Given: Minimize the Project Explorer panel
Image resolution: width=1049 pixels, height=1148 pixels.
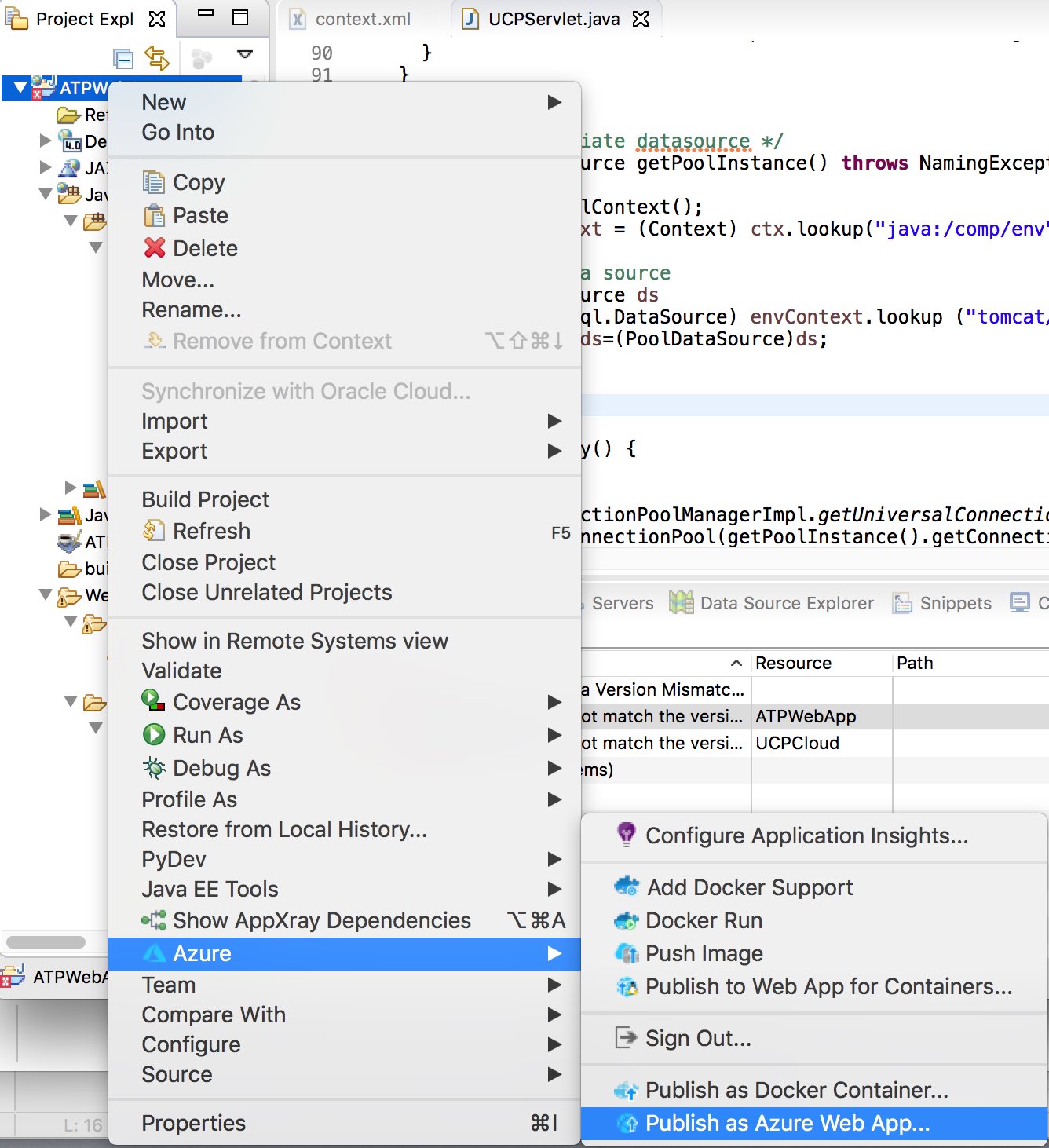Looking at the screenshot, I should (x=206, y=14).
